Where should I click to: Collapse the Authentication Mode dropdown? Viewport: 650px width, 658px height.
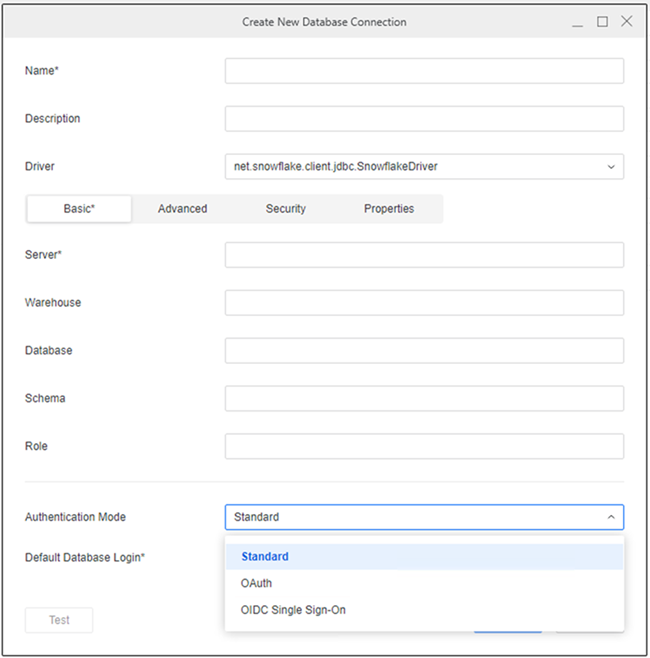coord(424,517)
